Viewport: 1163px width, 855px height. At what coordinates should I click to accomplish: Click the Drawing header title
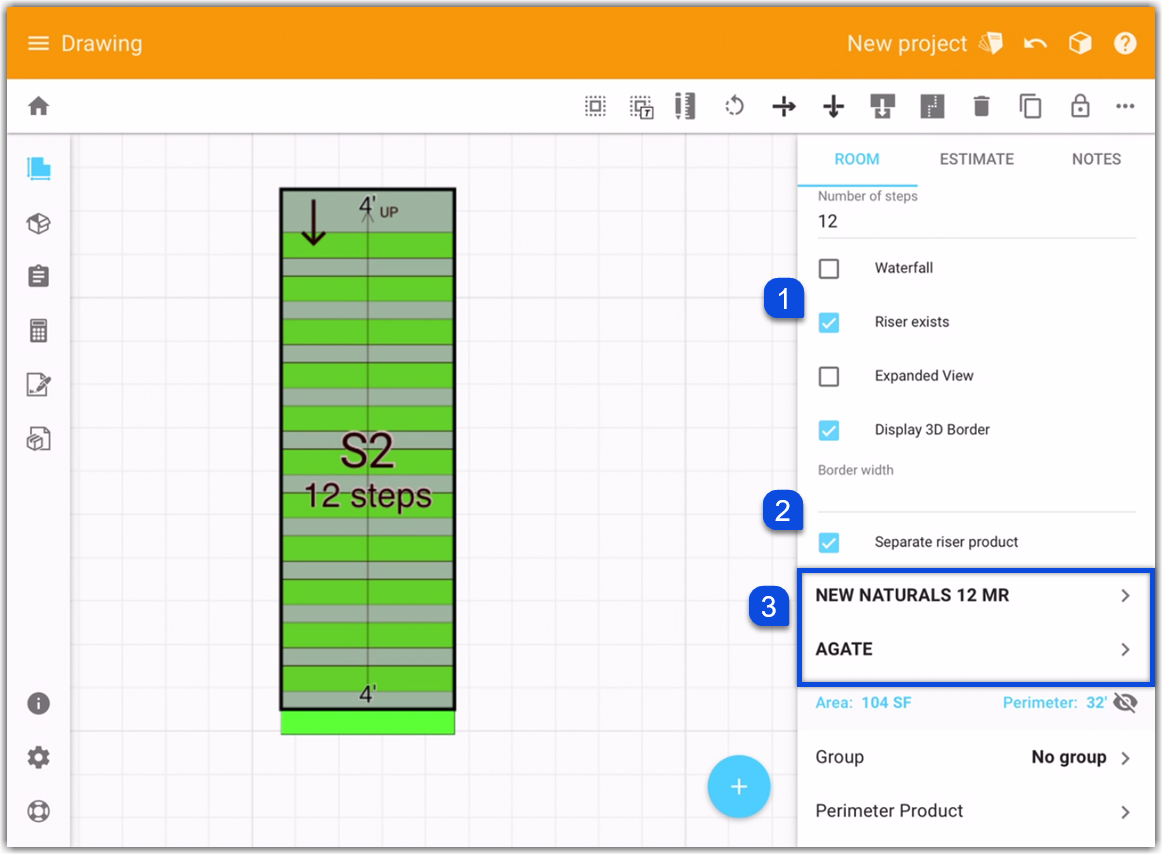[x=102, y=44]
